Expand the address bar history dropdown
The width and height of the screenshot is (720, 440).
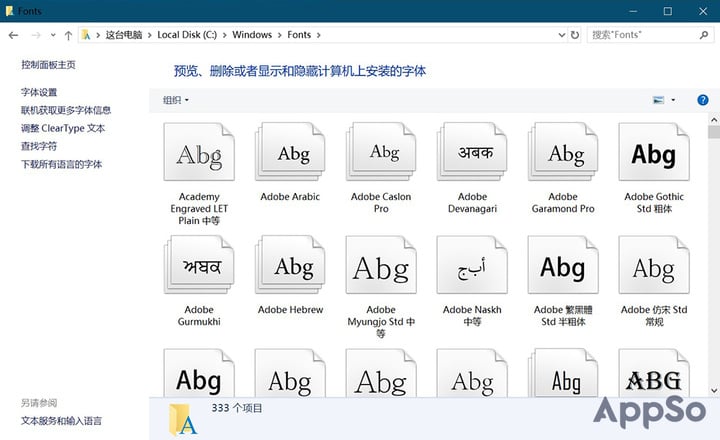click(x=561, y=35)
